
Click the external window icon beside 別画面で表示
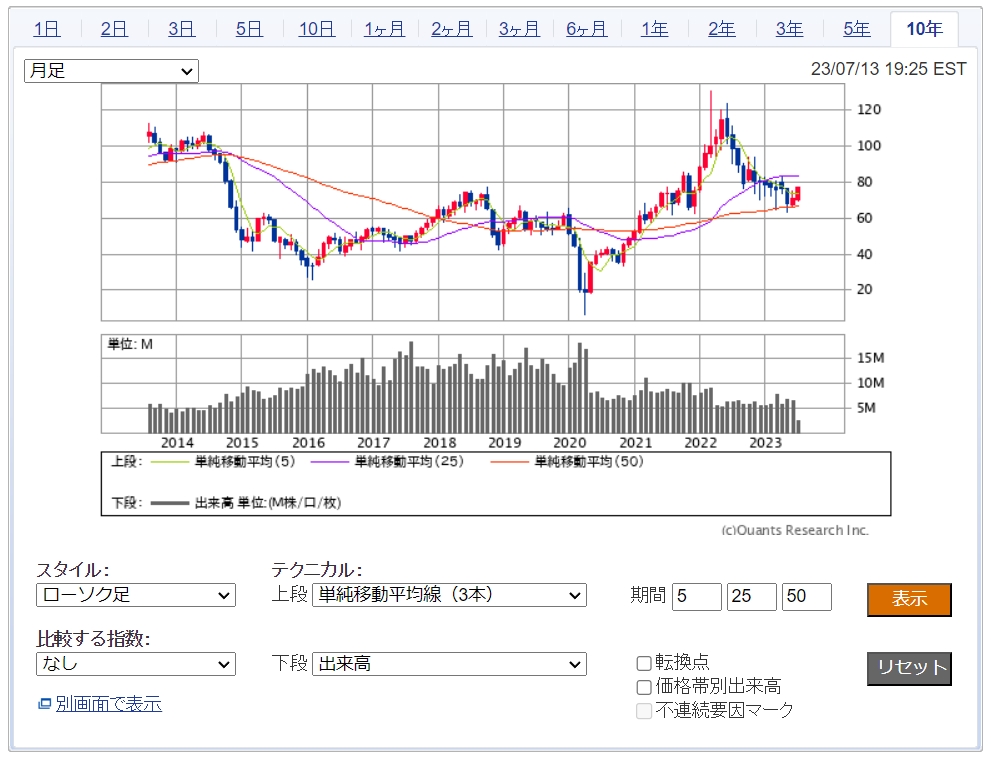point(44,704)
